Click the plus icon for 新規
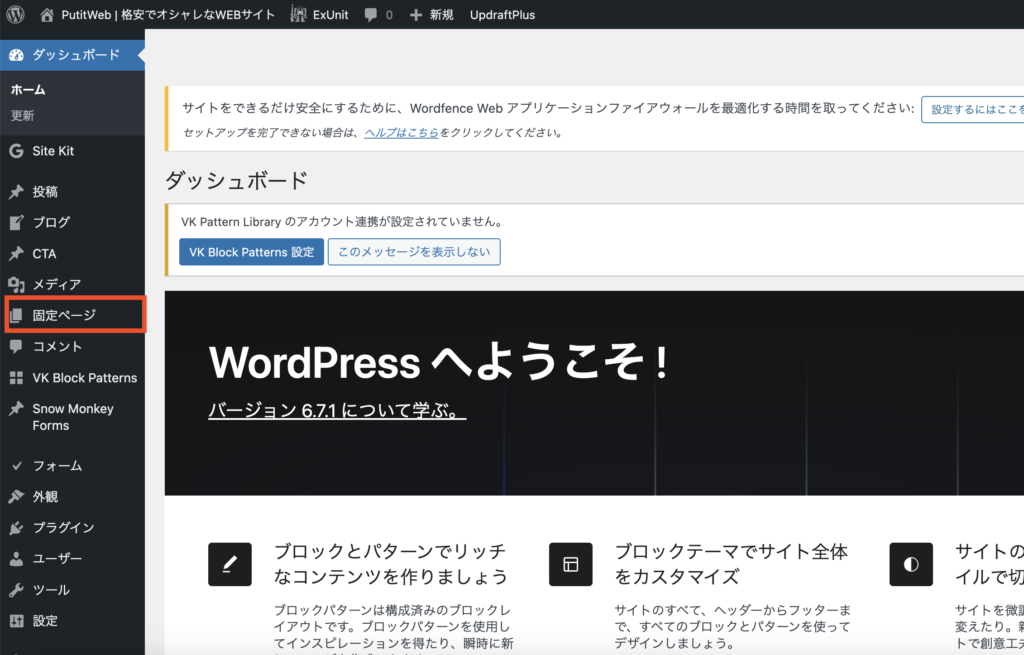Image resolution: width=1024 pixels, height=655 pixels. (x=416, y=15)
